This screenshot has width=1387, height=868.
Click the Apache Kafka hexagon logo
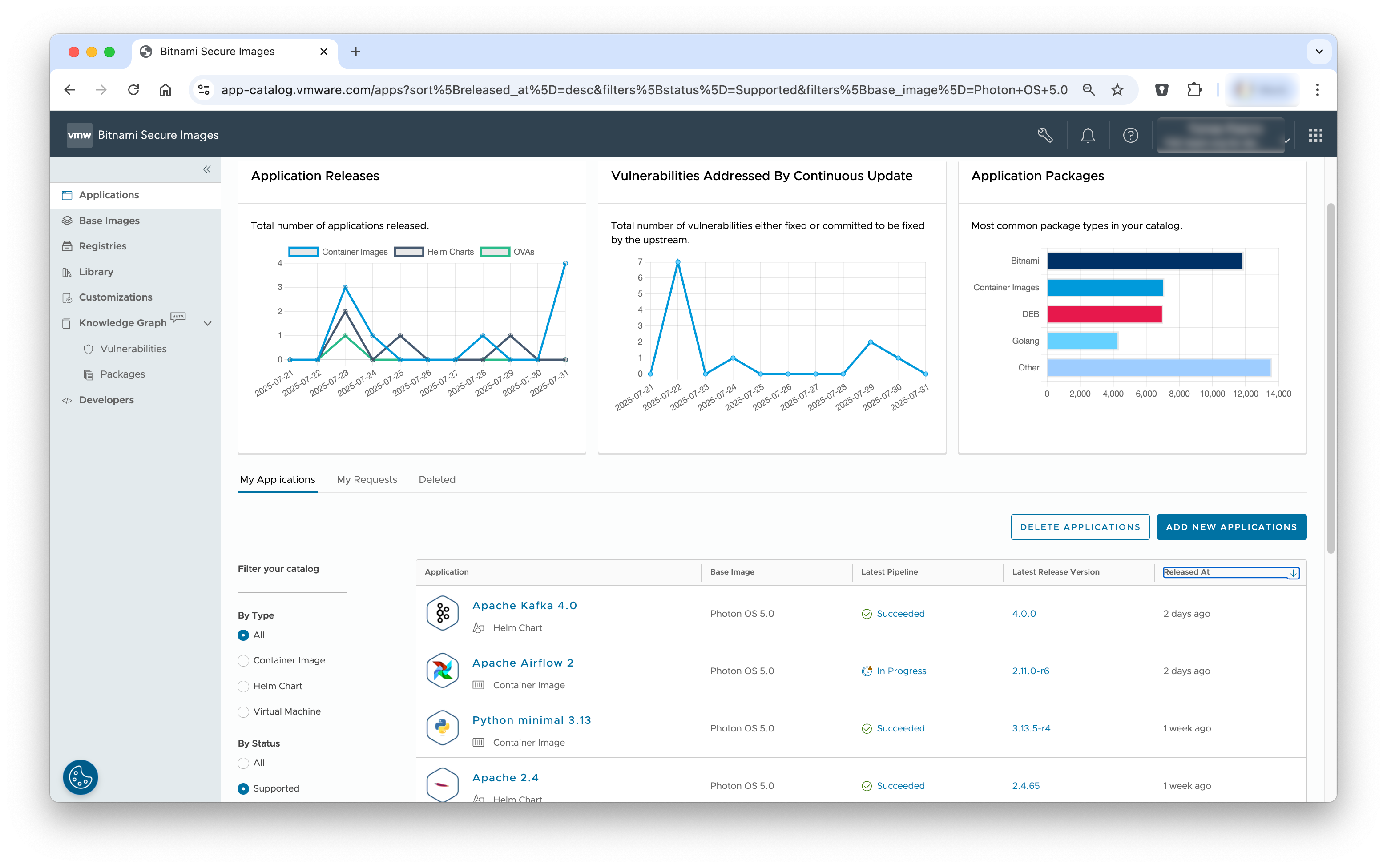(x=442, y=613)
